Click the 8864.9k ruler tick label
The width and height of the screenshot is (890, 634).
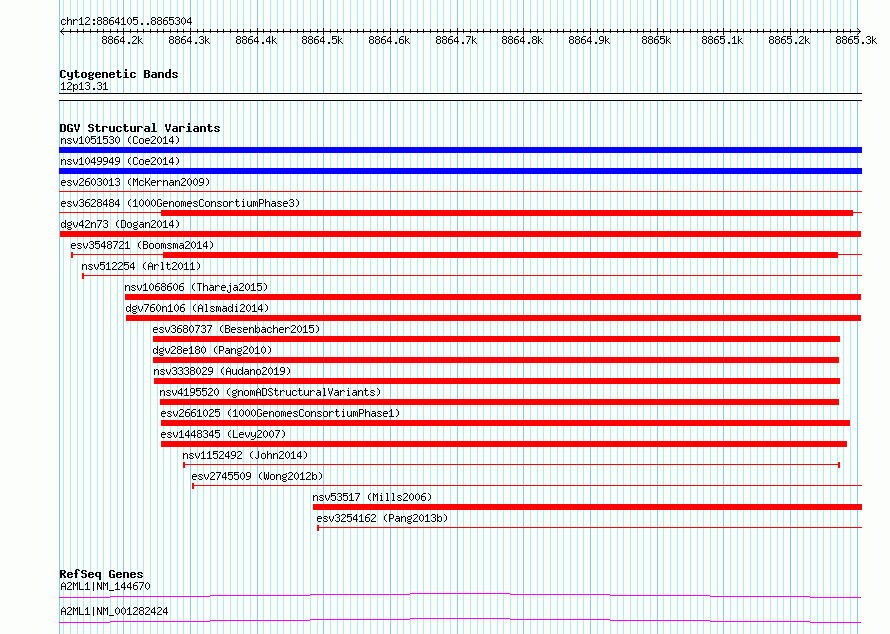pyautogui.click(x=589, y=40)
